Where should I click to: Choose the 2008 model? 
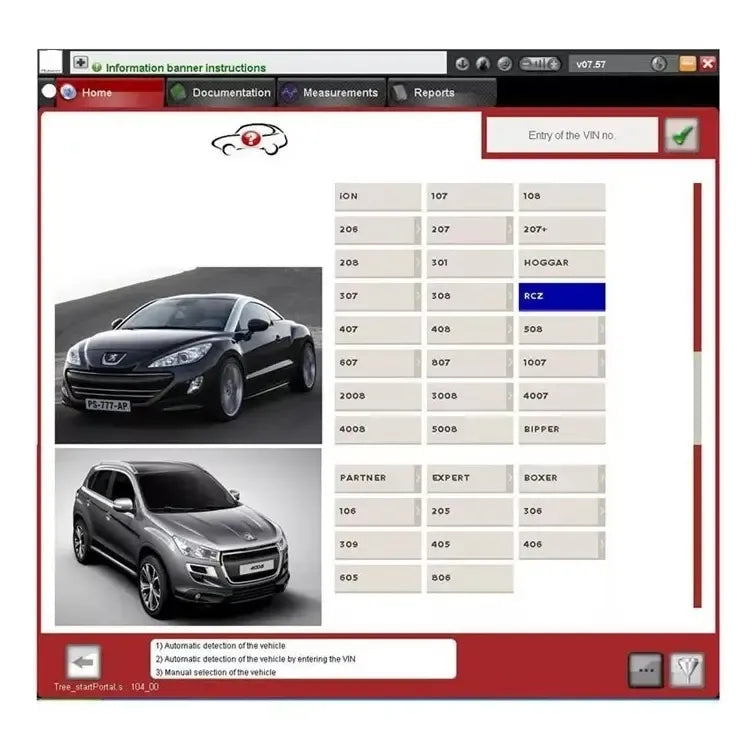tap(378, 396)
